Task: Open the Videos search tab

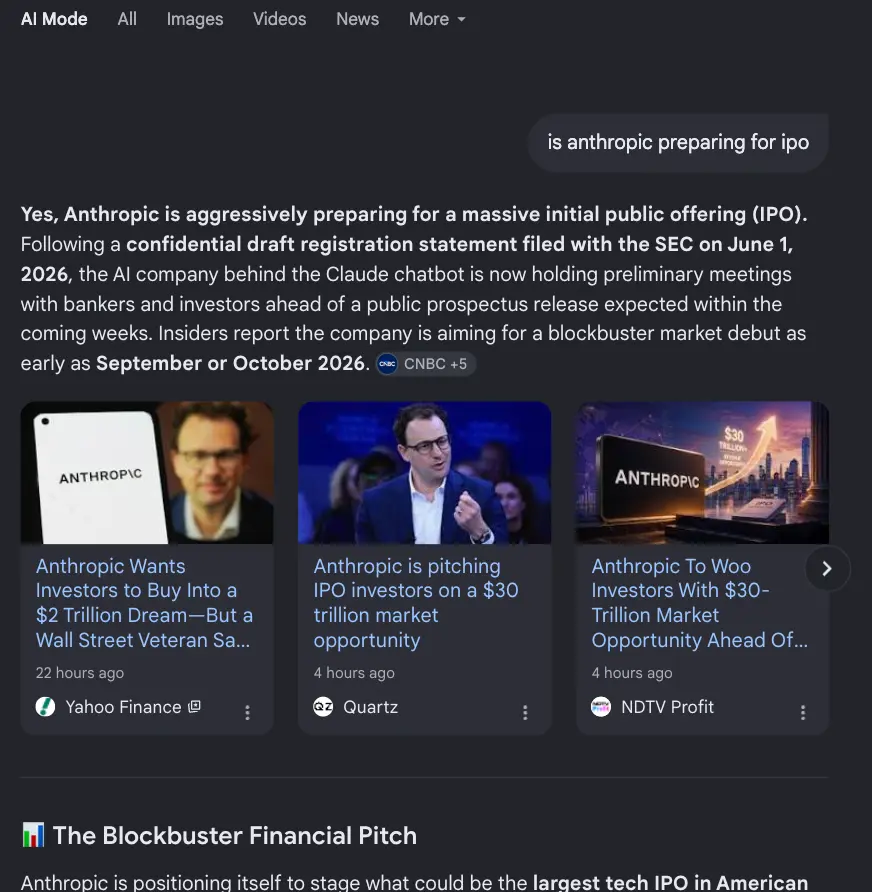Action: click(x=279, y=19)
